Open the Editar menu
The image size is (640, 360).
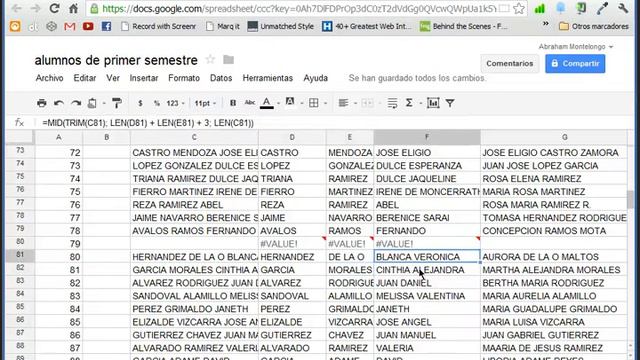click(x=85, y=78)
